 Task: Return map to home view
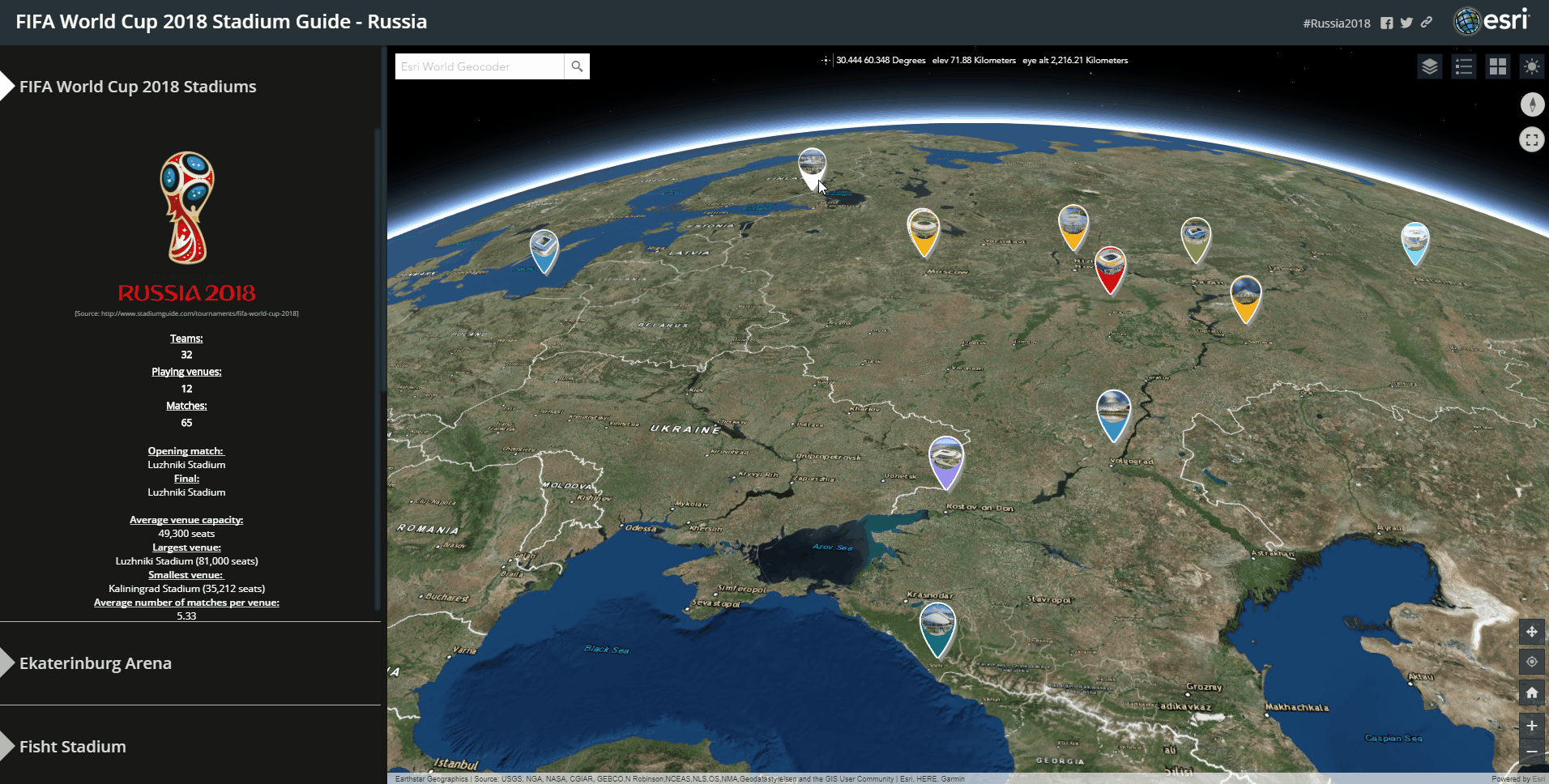1531,692
